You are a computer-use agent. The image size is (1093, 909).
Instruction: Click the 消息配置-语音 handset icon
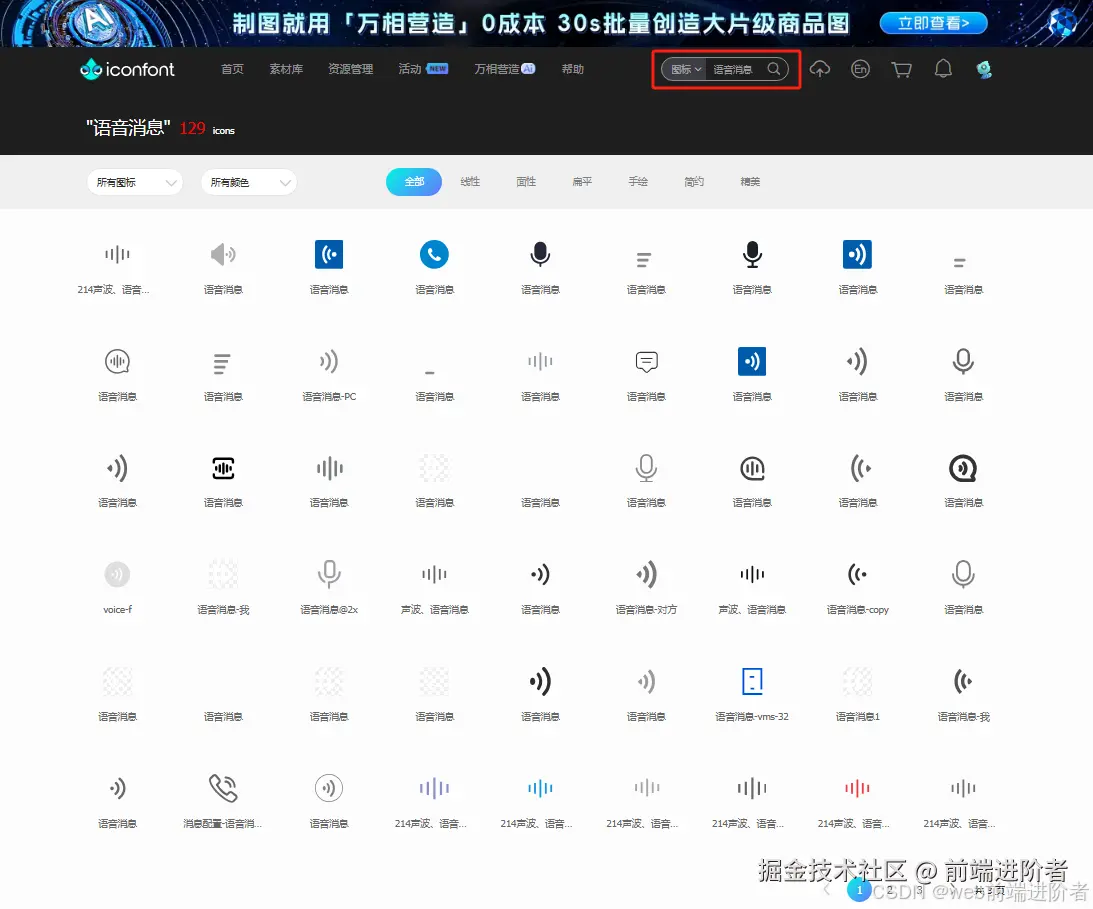pos(222,787)
